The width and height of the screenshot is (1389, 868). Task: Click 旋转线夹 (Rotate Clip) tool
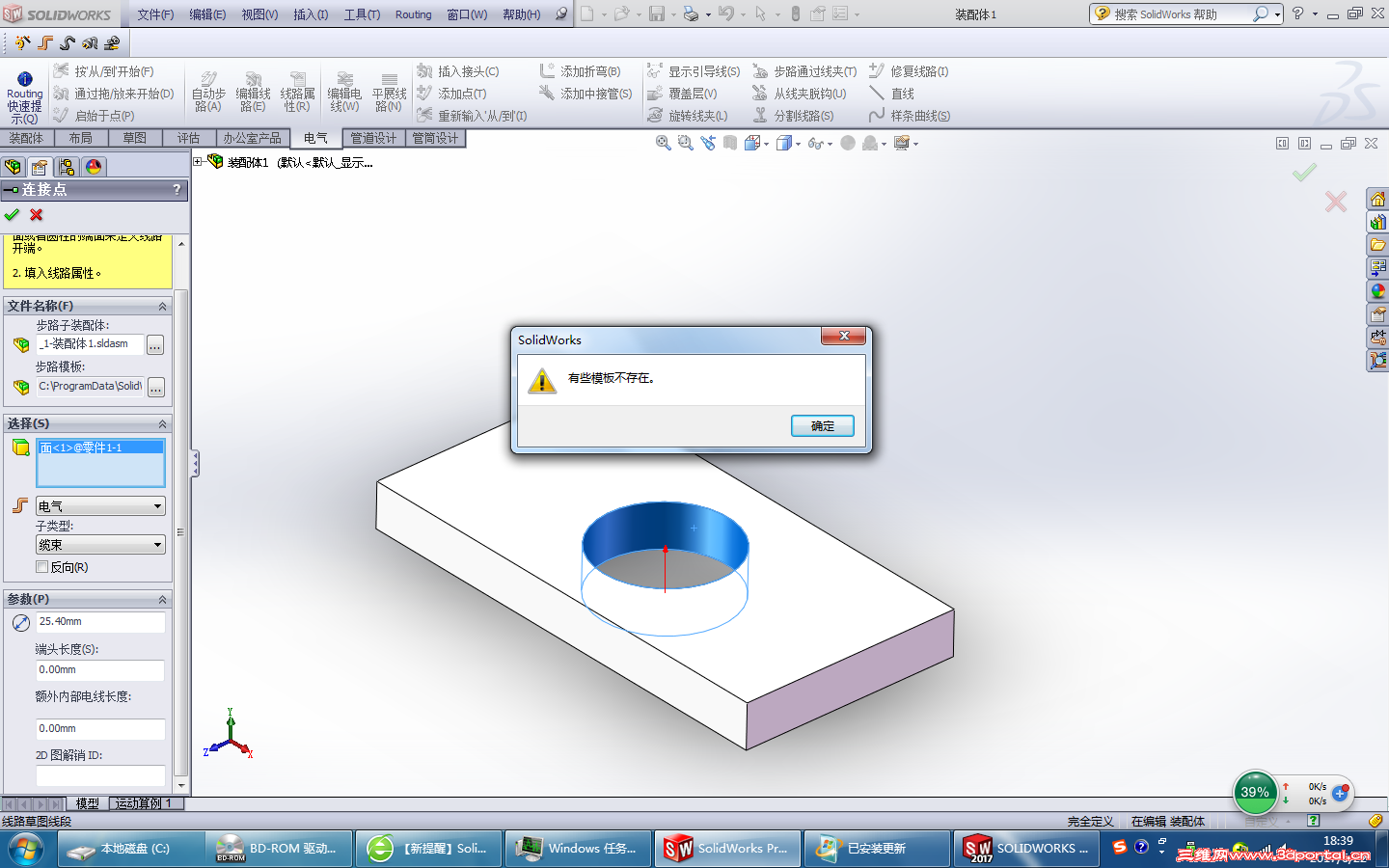click(x=688, y=116)
